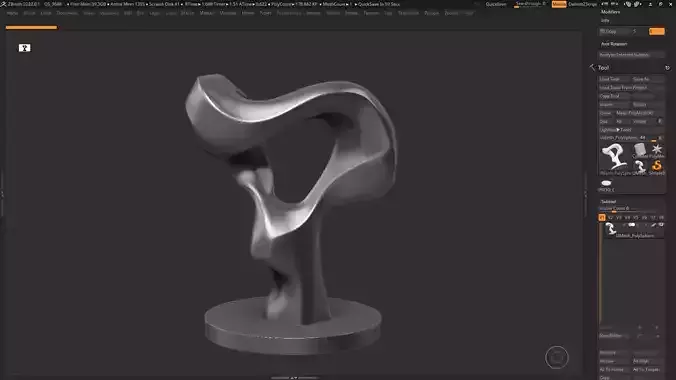Toggle the V4 visibility set button
This screenshot has height=380, width=676.
tap(627, 218)
